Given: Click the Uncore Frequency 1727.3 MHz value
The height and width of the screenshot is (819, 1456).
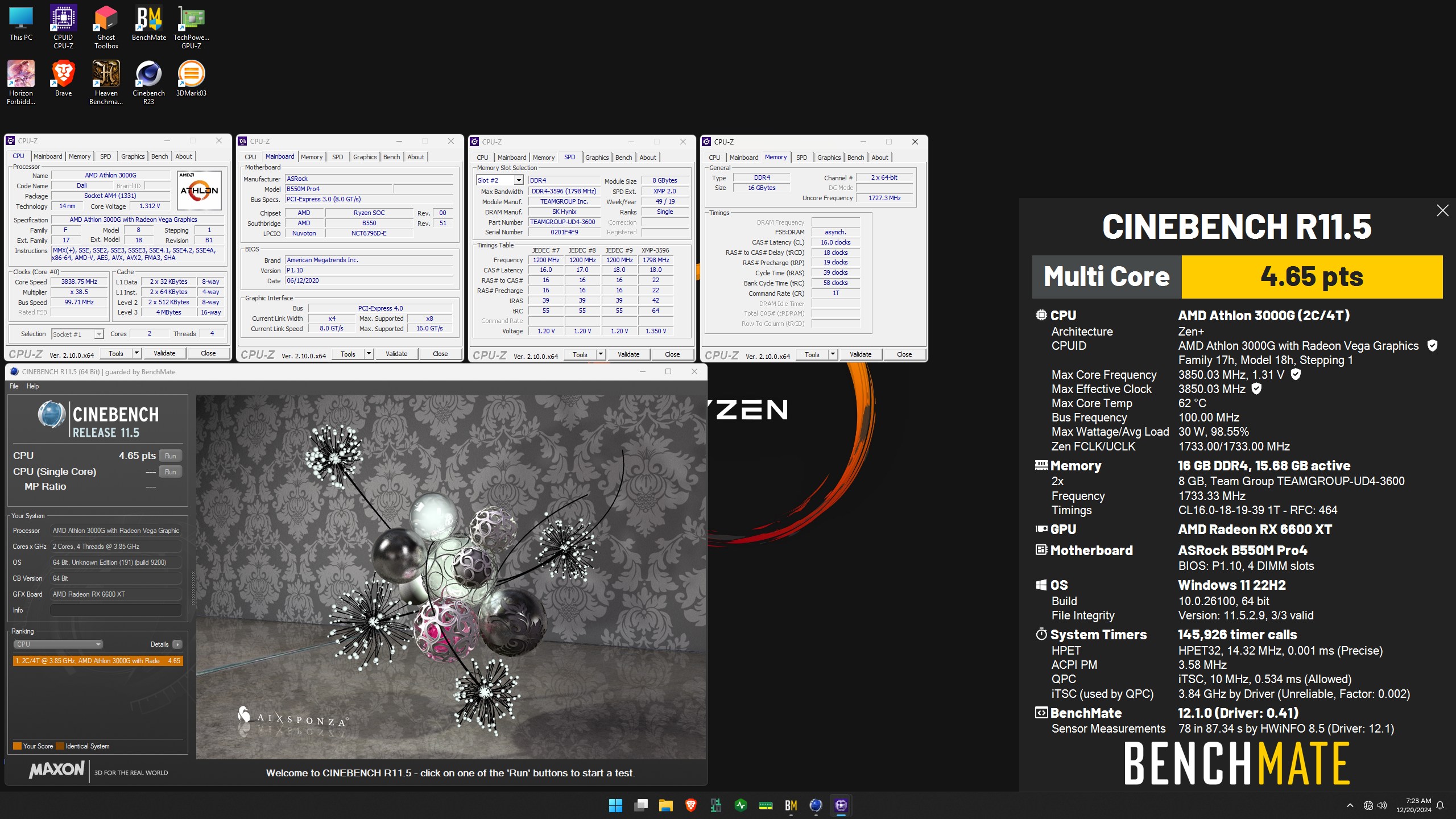Looking at the screenshot, I should point(884,198).
